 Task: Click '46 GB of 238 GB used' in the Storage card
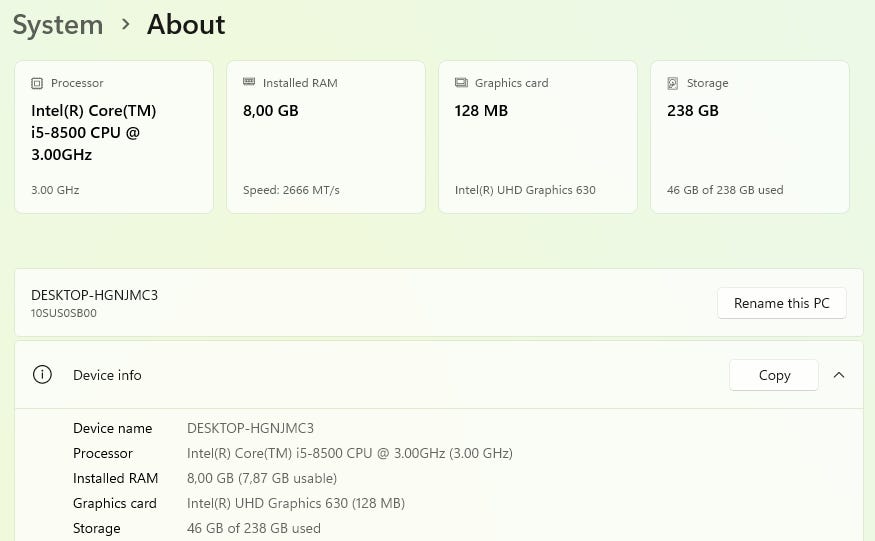725,190
